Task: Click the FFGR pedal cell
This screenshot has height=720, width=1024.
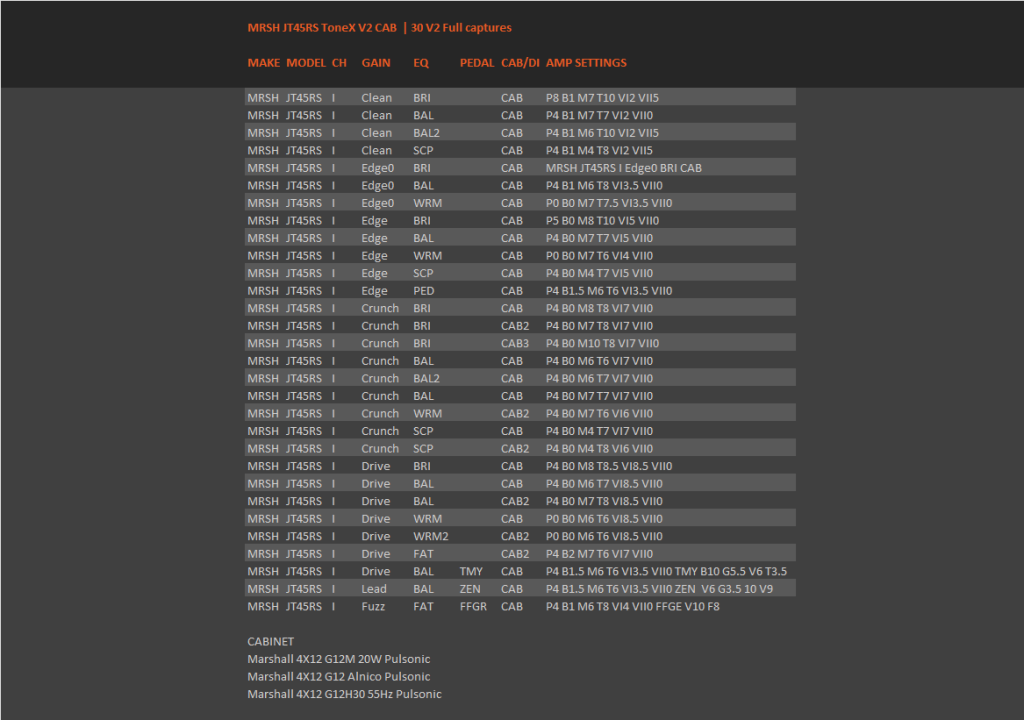Action: tap(473, 607)
